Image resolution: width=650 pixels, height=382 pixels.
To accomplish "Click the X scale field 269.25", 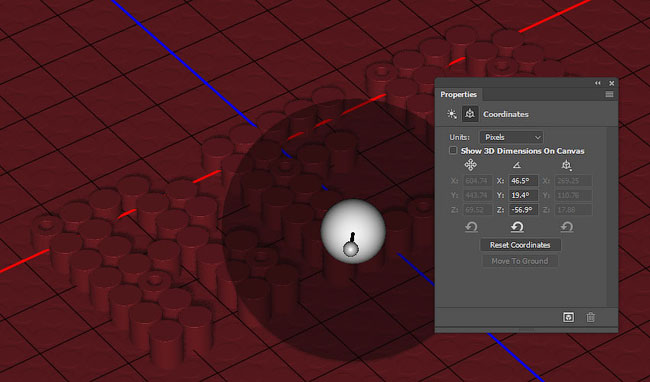I will (573, 181).
